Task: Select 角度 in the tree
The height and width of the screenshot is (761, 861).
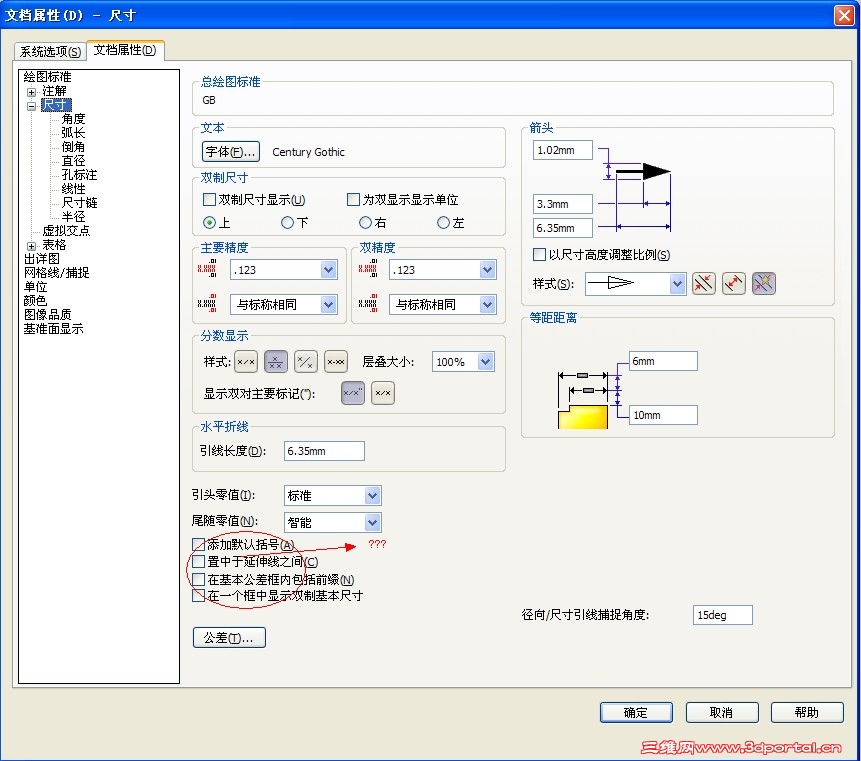Action: coord(73,119)
